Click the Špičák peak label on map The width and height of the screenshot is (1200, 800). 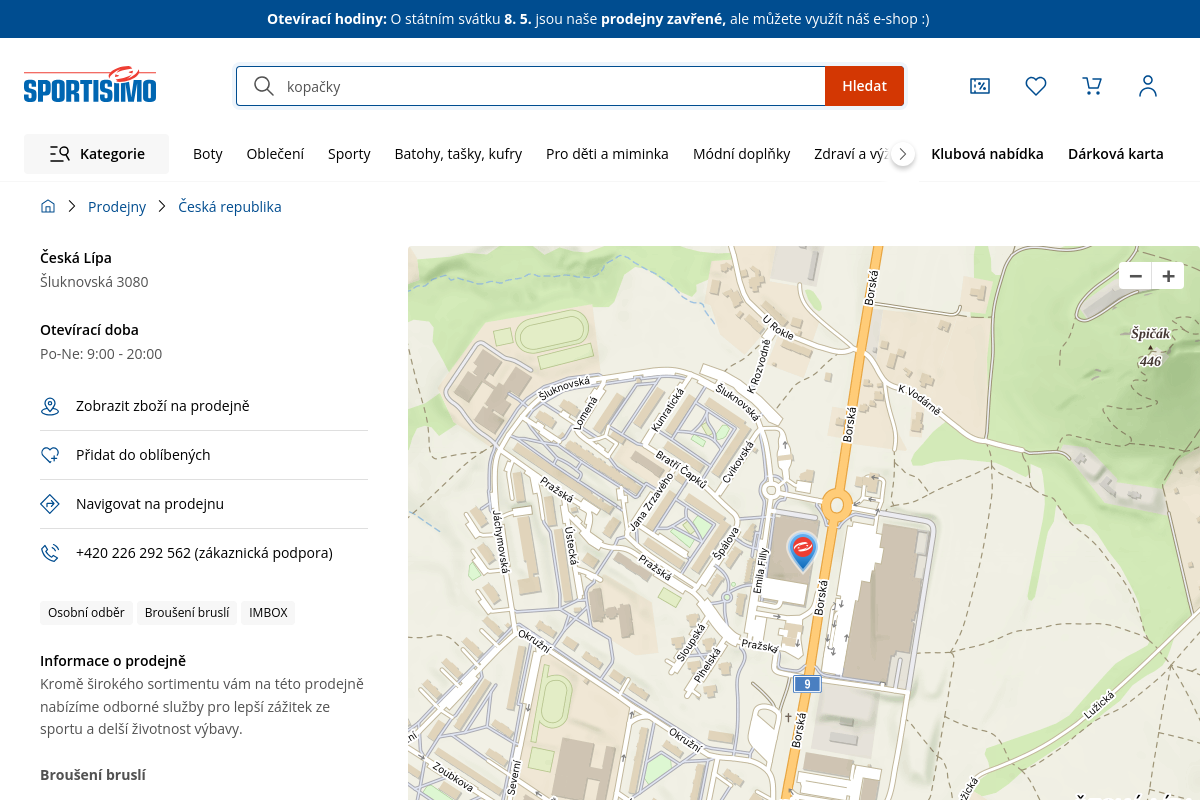[1150, 334]
